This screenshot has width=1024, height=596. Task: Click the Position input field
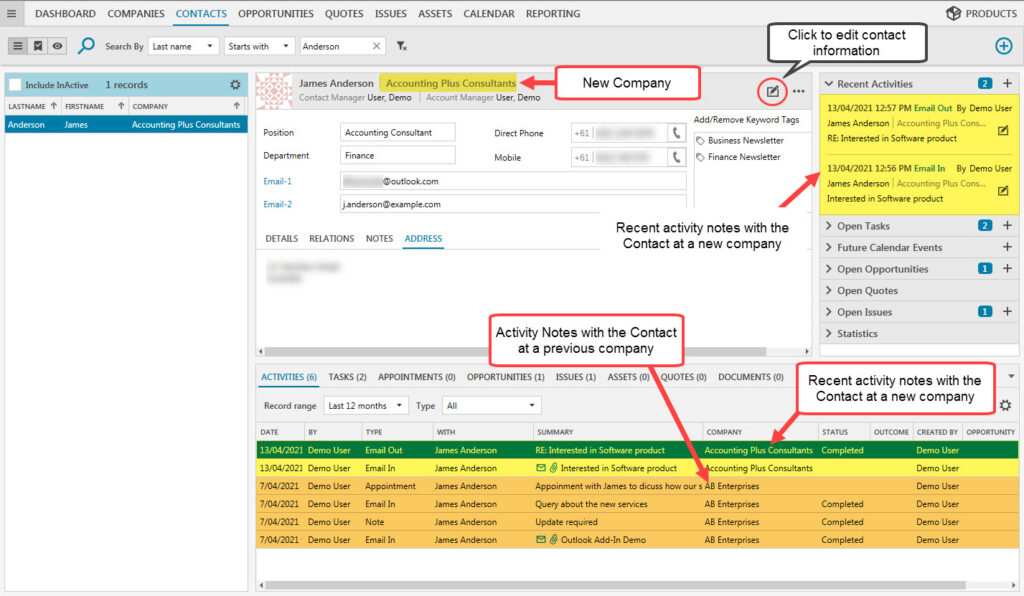(x=397, y=132)
